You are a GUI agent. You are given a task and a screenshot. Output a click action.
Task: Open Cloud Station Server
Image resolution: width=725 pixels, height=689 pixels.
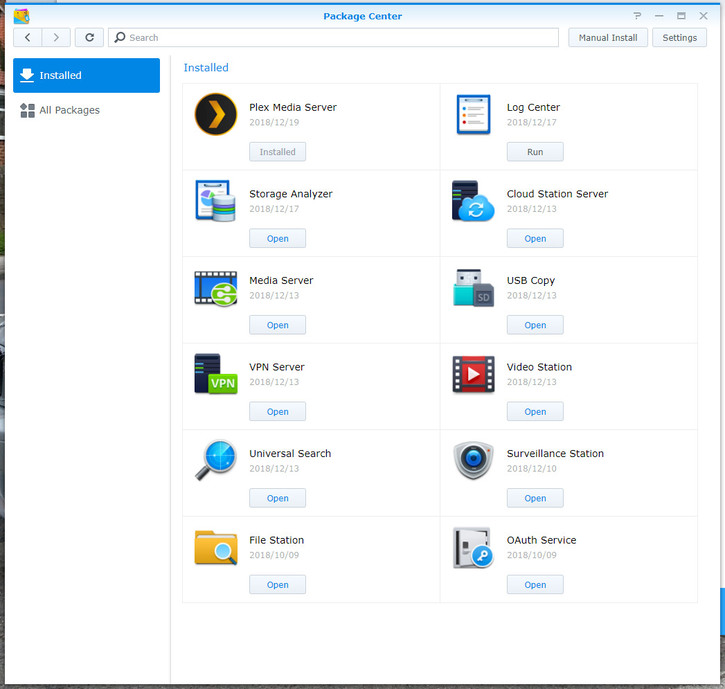pyautogui.click(x=535, y=238)
